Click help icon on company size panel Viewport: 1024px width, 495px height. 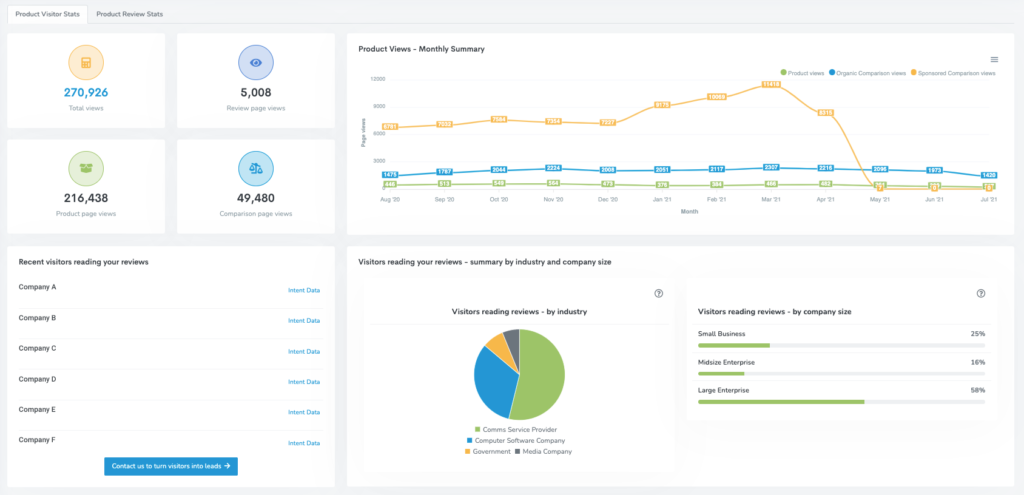click(980, 293)
